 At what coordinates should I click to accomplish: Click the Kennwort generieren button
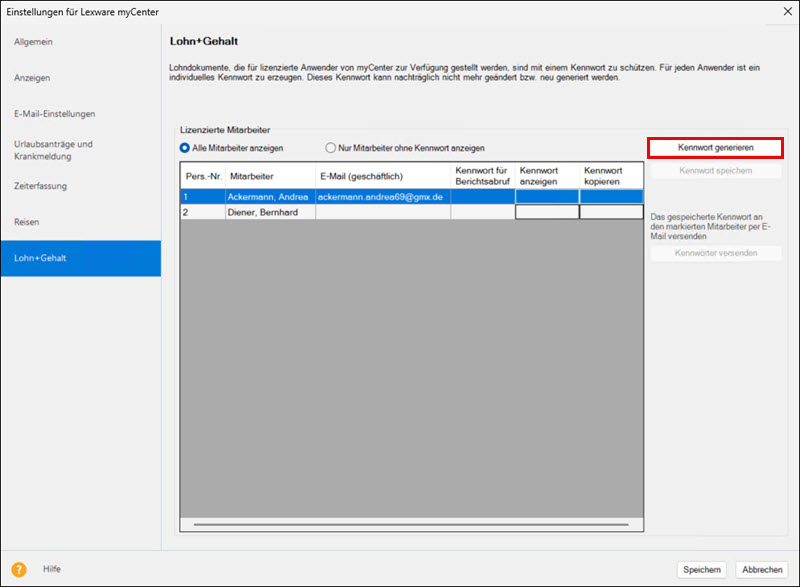[715, 148]
